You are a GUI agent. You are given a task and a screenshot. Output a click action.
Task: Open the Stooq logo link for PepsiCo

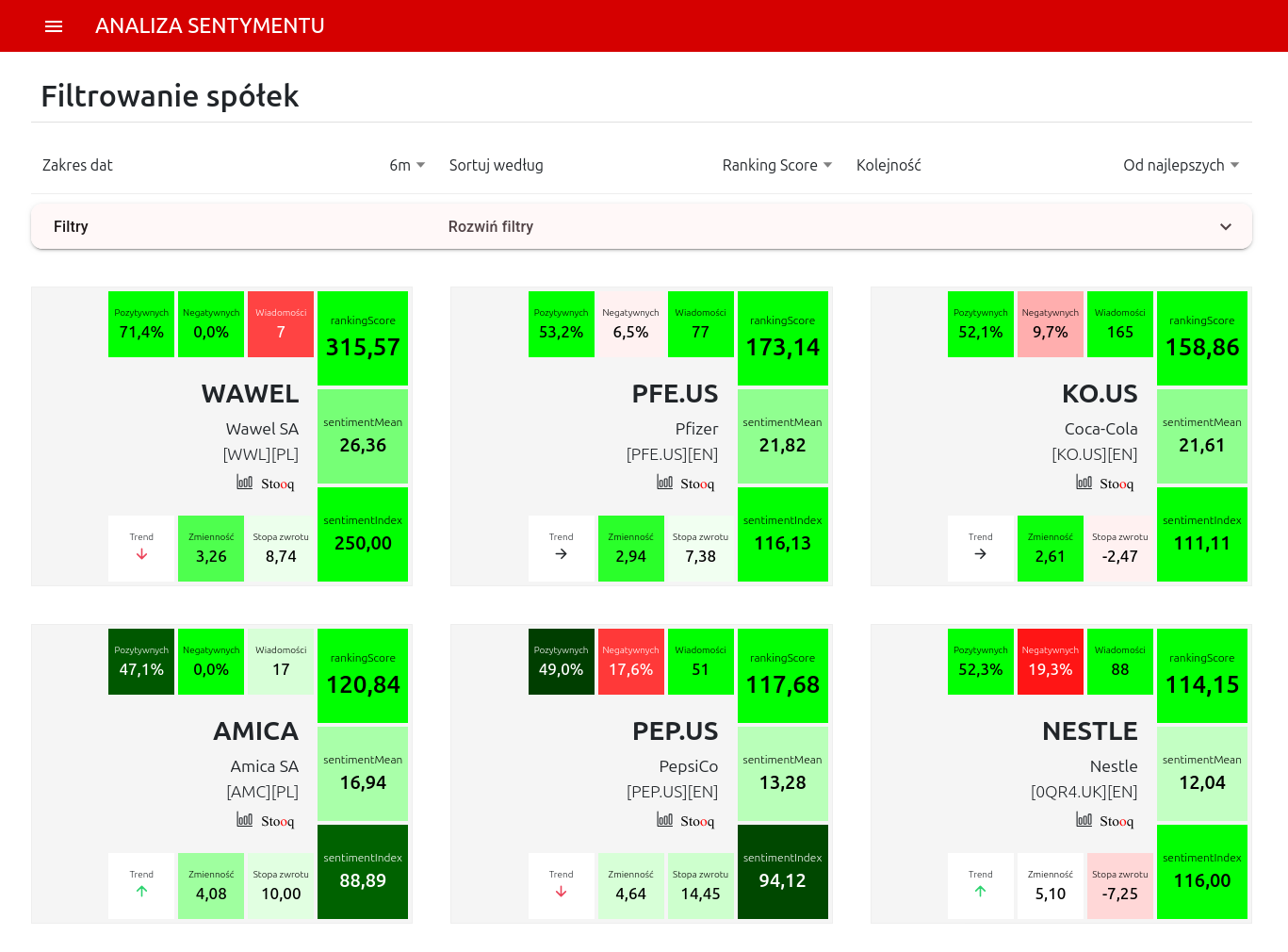[697, 821]
